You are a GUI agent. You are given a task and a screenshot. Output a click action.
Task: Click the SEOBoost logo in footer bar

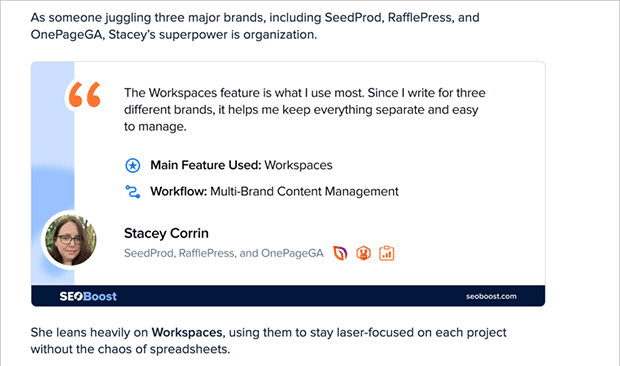click(x=88, y=296)
